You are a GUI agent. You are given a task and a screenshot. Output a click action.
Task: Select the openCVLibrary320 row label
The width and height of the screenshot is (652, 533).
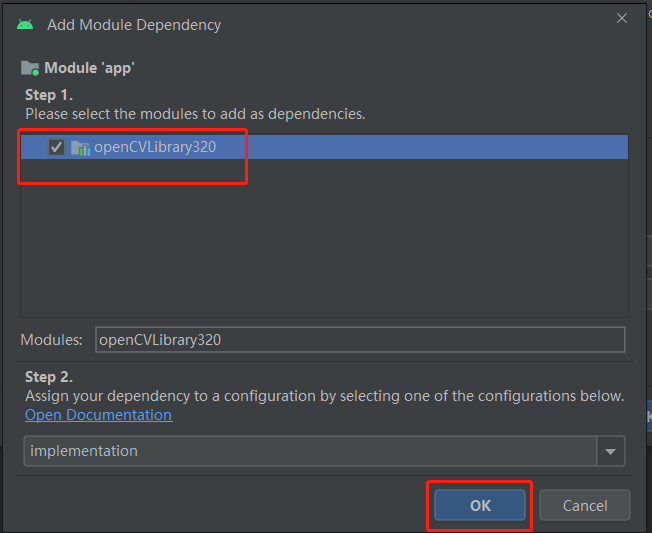coord(155,148)
